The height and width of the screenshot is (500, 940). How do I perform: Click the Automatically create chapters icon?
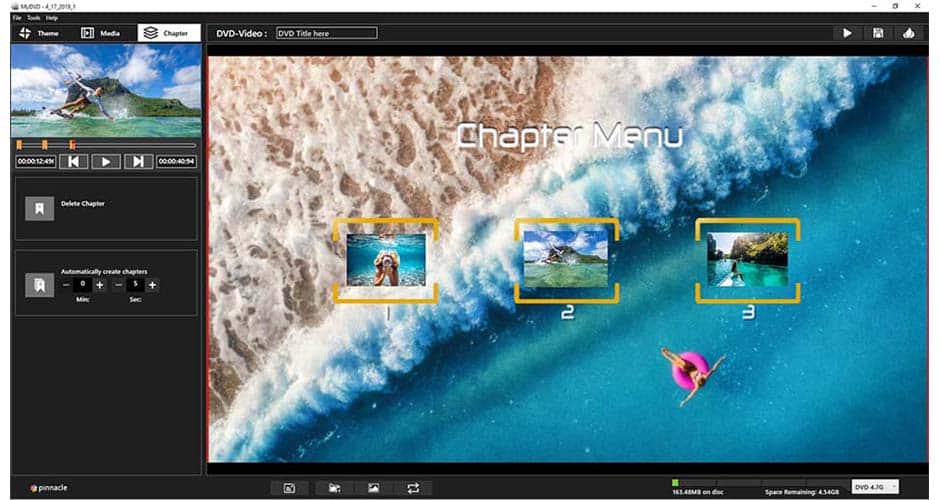(x=40, y=285)
